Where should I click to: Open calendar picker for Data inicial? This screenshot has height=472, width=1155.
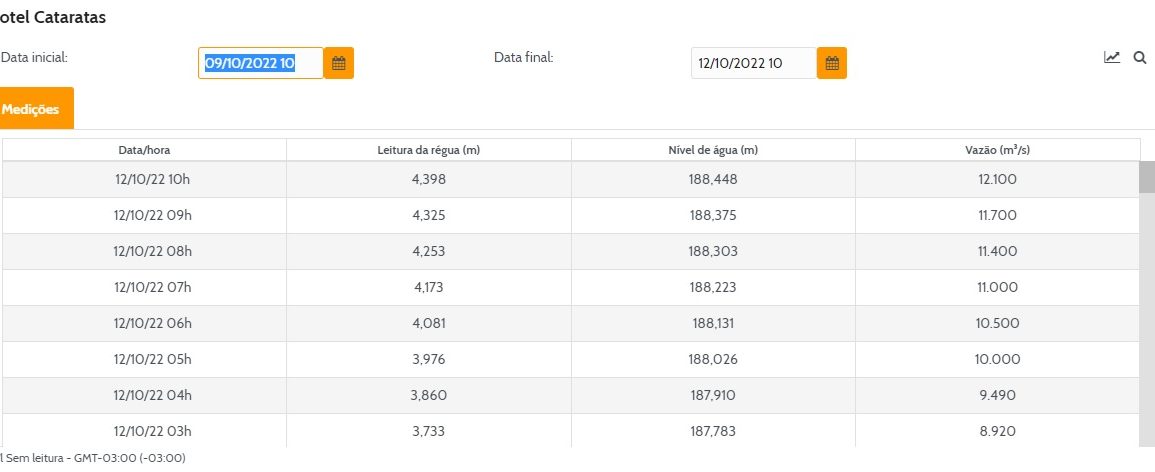click(339, 63)
